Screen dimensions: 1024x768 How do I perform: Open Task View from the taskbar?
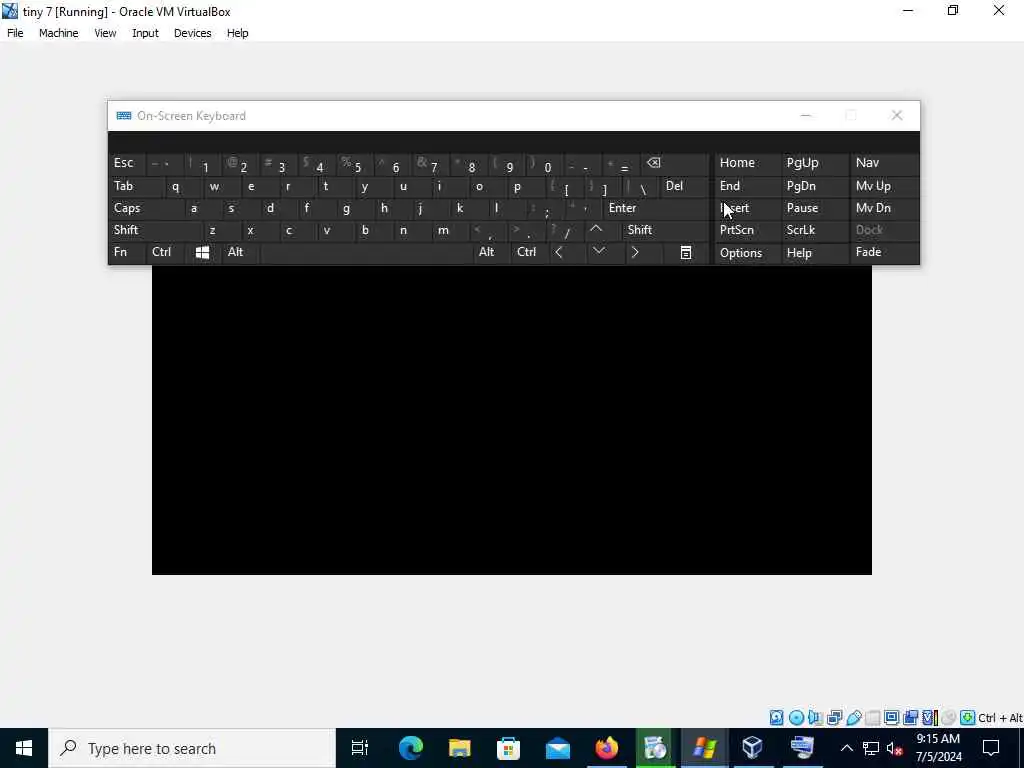(360, 748)
